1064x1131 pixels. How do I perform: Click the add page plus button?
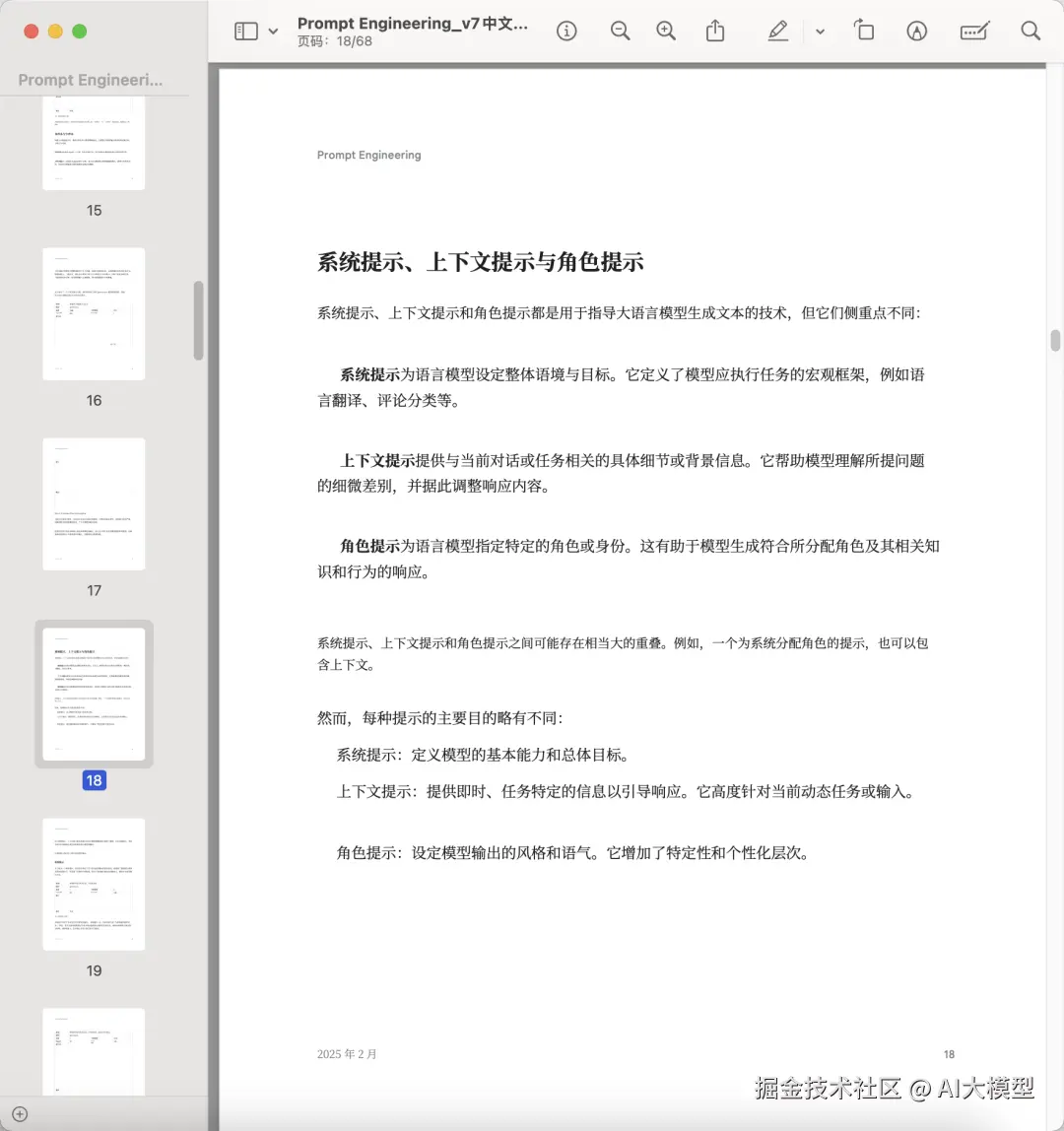coord(20,1114)
